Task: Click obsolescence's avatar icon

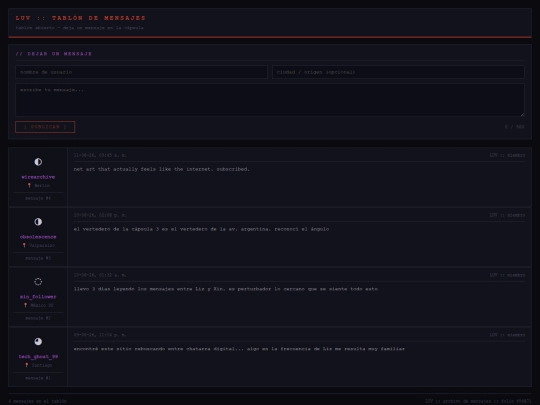Action: click(38, 222)
